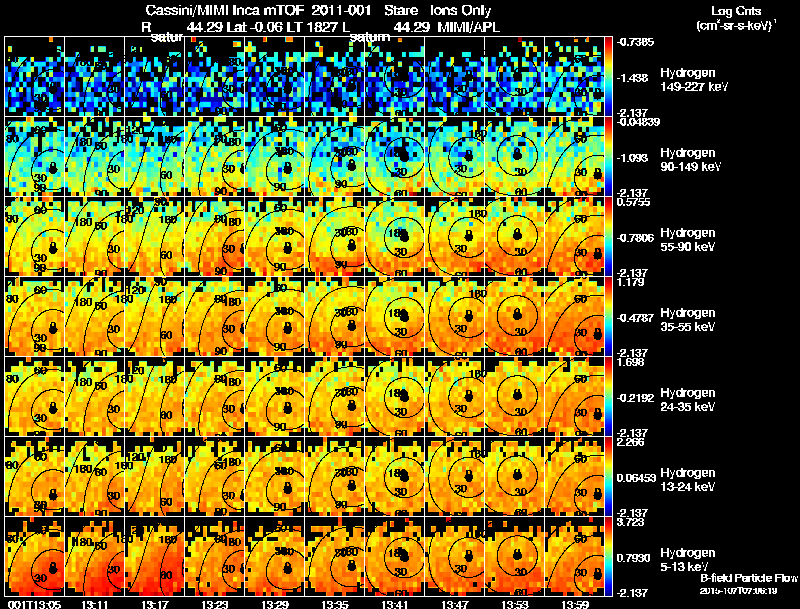This screenshot has height=609, width=800.
Task: Click the 'MIMI/APL' text in the header
Action: click(x=469, y=27)
